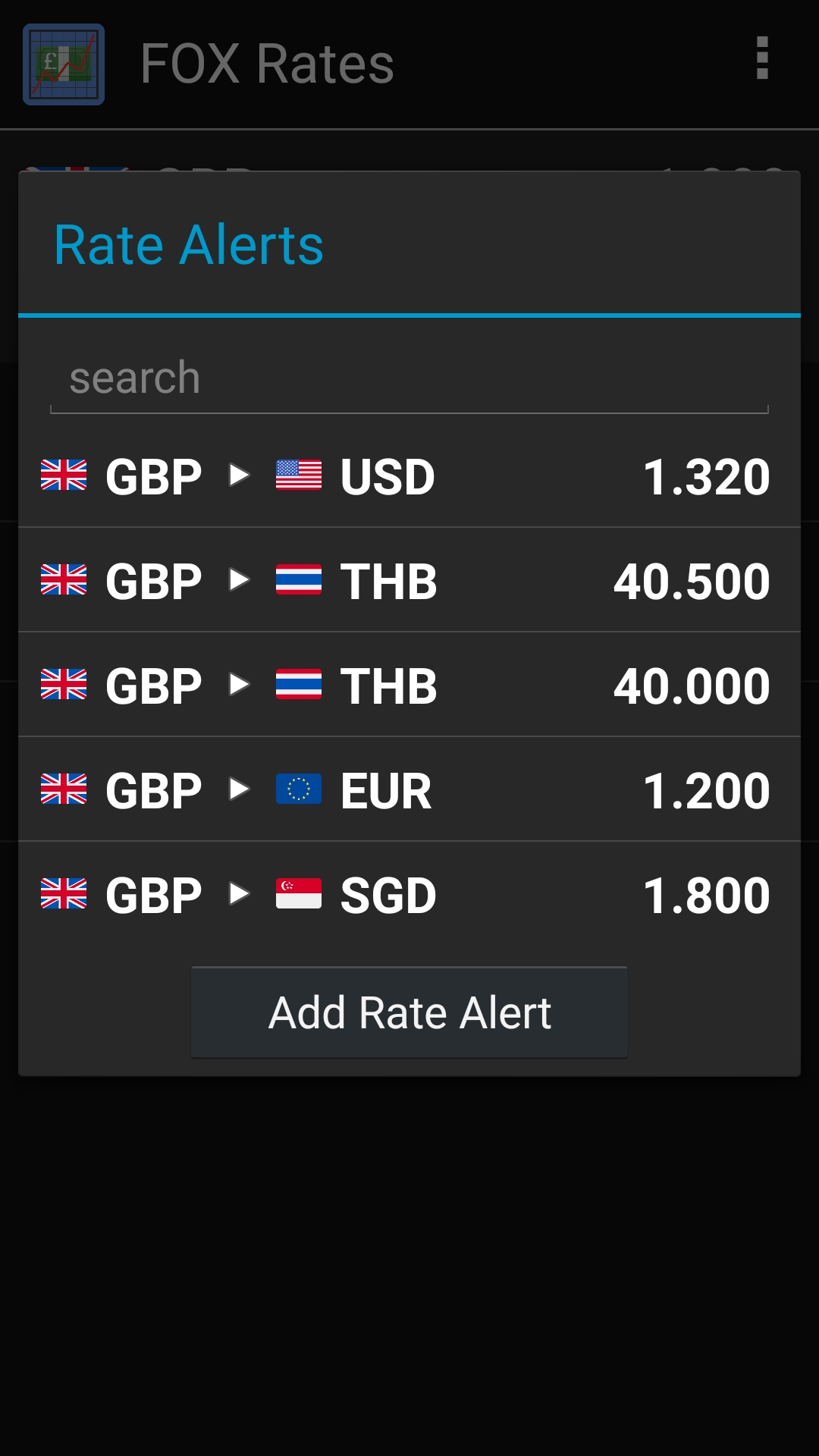Tap Thai flag in the 40.000 alert
Image resolution: width=819 pixels, height=1456 pixels.
pyautogui.click(x=299, y=685)
